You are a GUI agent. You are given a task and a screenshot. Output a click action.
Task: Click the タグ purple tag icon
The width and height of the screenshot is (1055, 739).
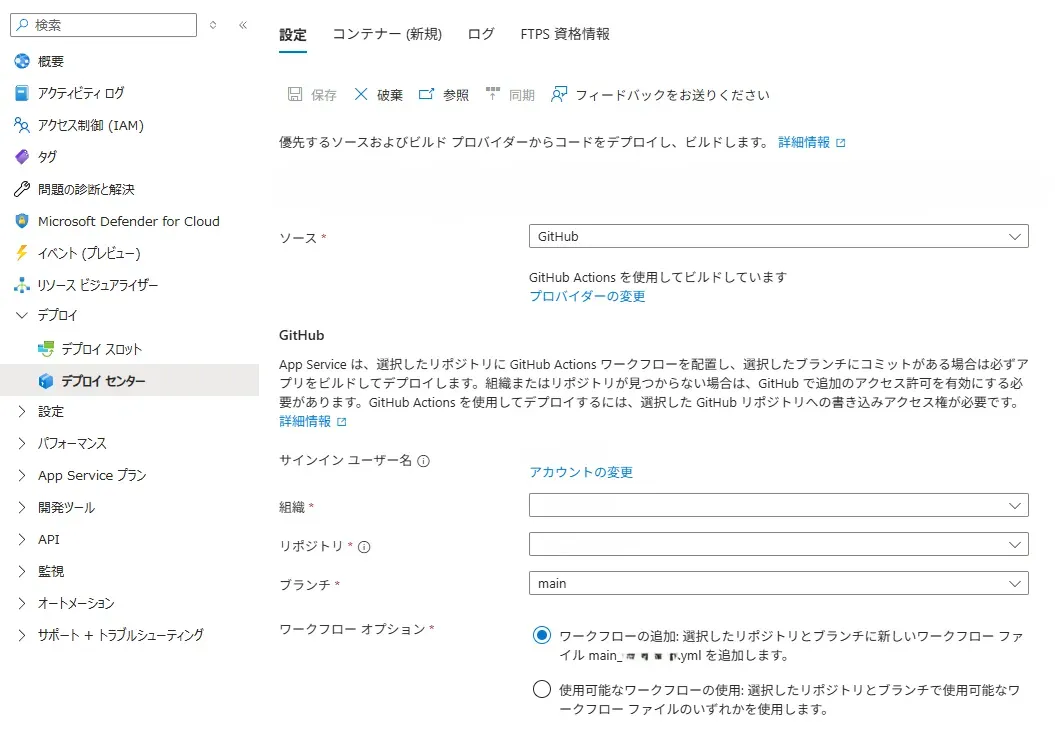click(22, 157)
